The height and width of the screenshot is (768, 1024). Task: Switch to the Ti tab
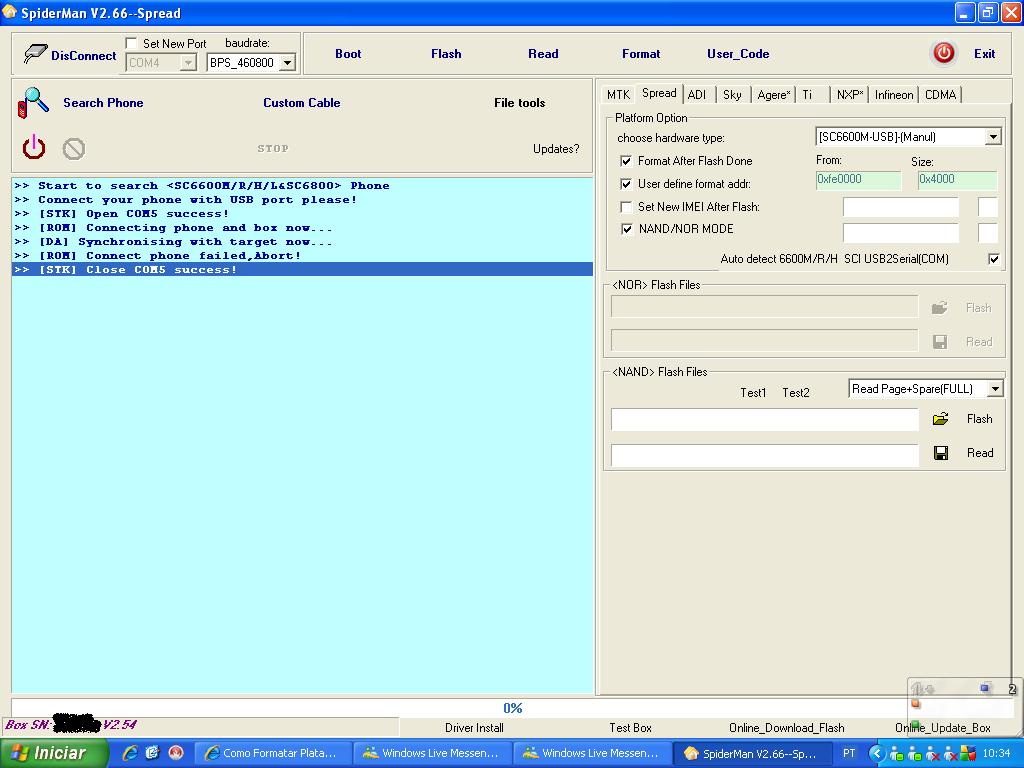point(808,95)
